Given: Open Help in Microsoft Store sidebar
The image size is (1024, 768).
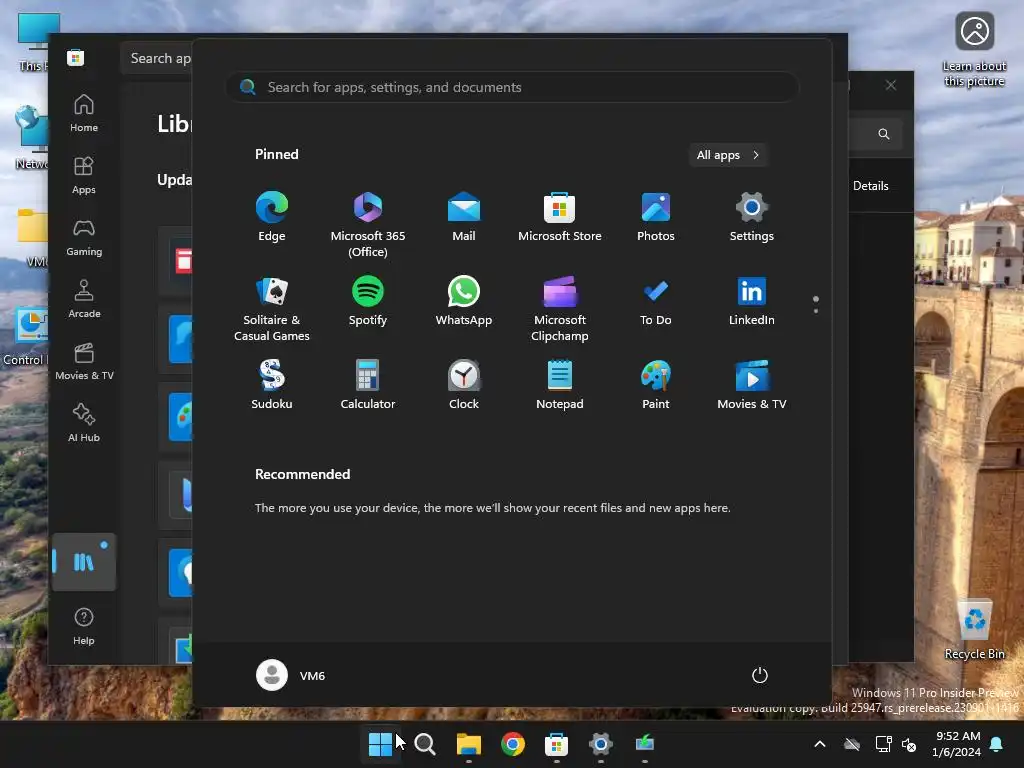Looking at the screenshot, I should pos(84,627).
